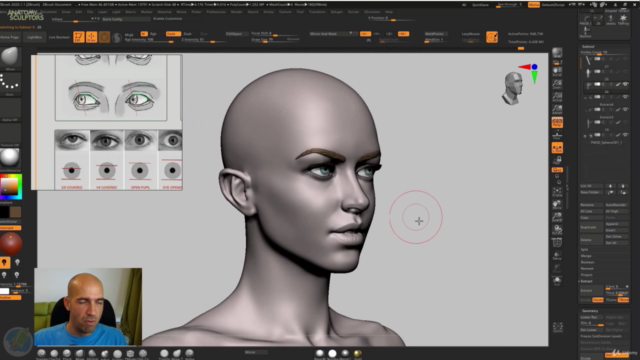This screenshot has height=360, width=640.
Task: Open the white material sphere selector
Action: [10, 158]
